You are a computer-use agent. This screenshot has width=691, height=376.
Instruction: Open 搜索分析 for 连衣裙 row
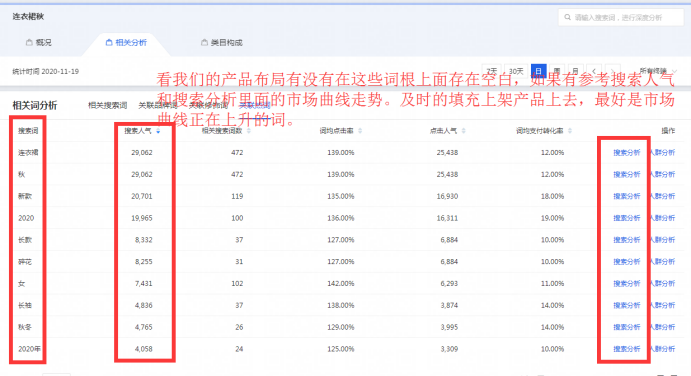(627, 153)
